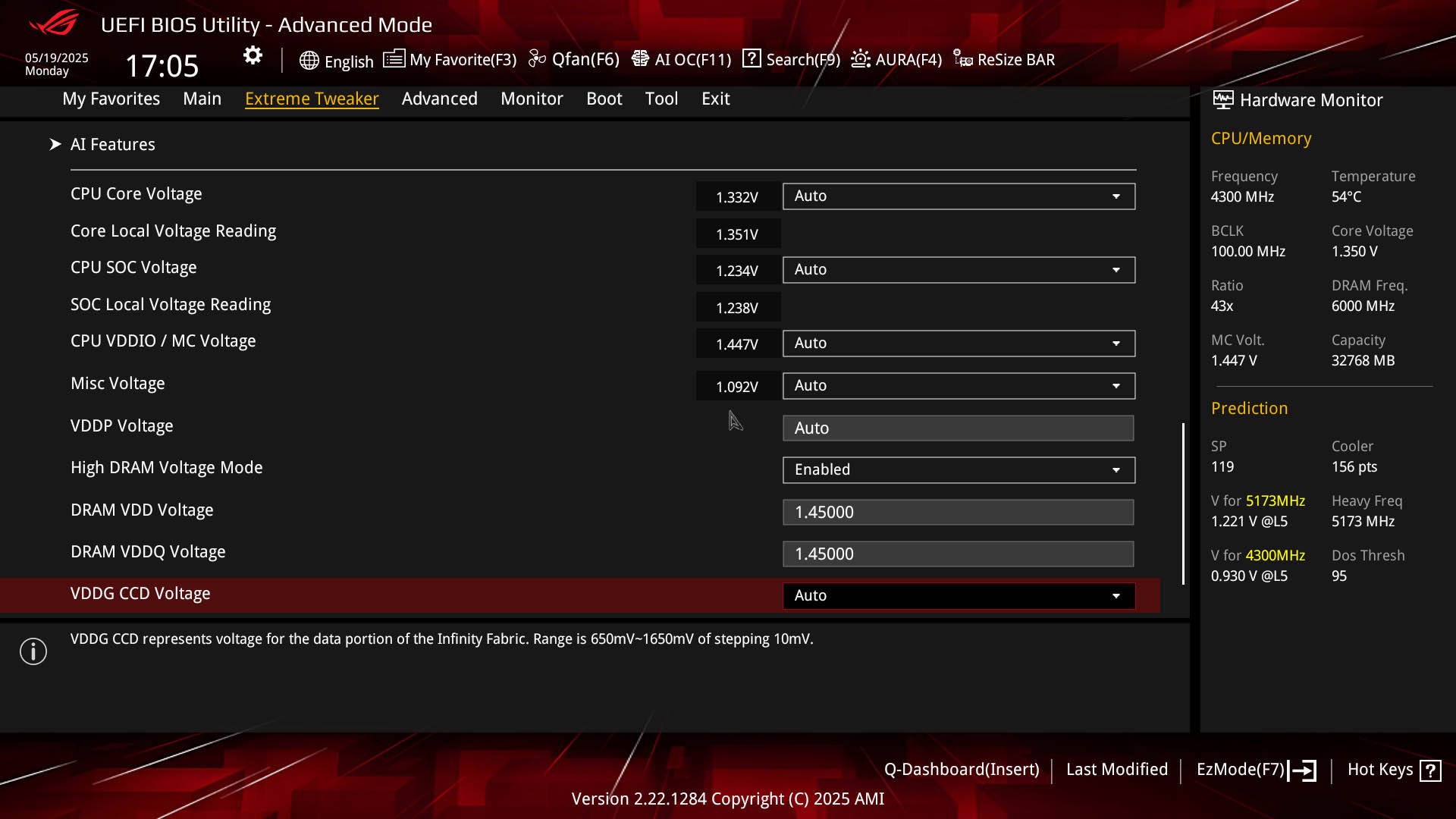This screenshot has height=819, width=1456.
Task: Click DRAM VDD Voltage input field
Action: [959, 513]
